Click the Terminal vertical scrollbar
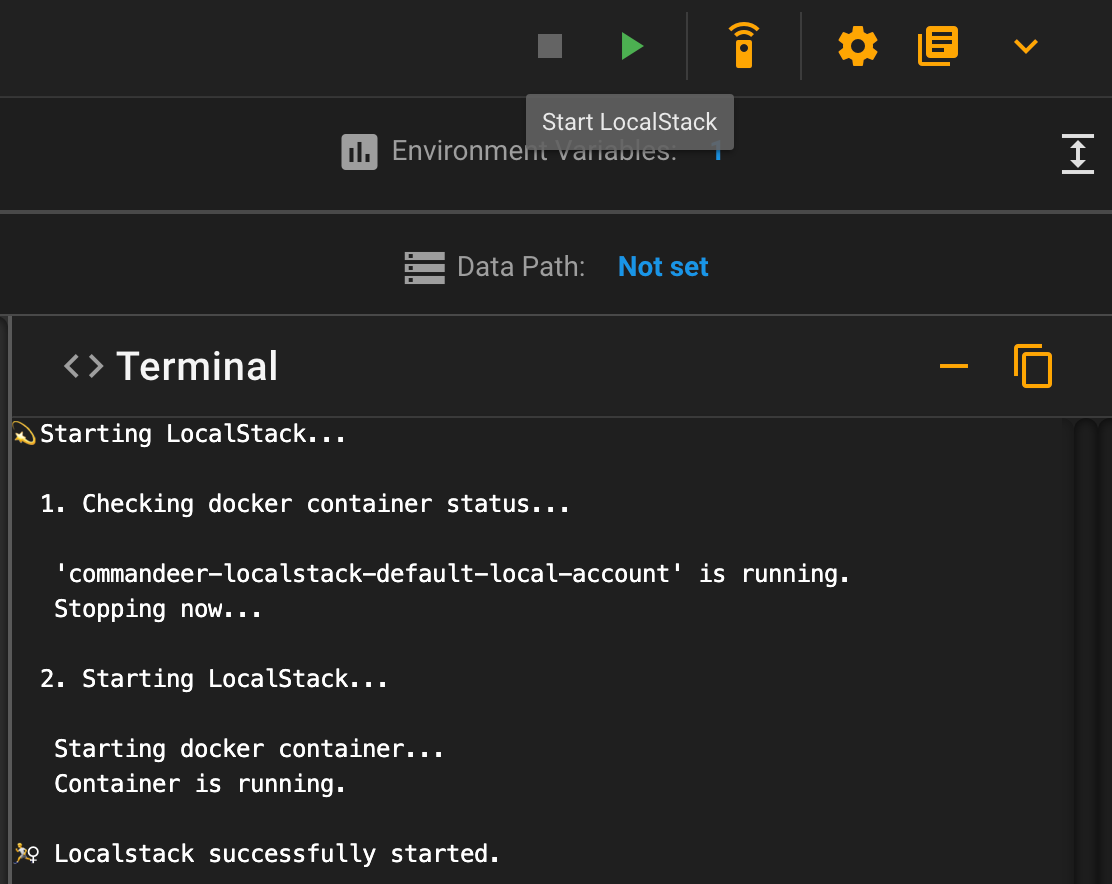1112x884 pixels. (x=1085, y=651)
